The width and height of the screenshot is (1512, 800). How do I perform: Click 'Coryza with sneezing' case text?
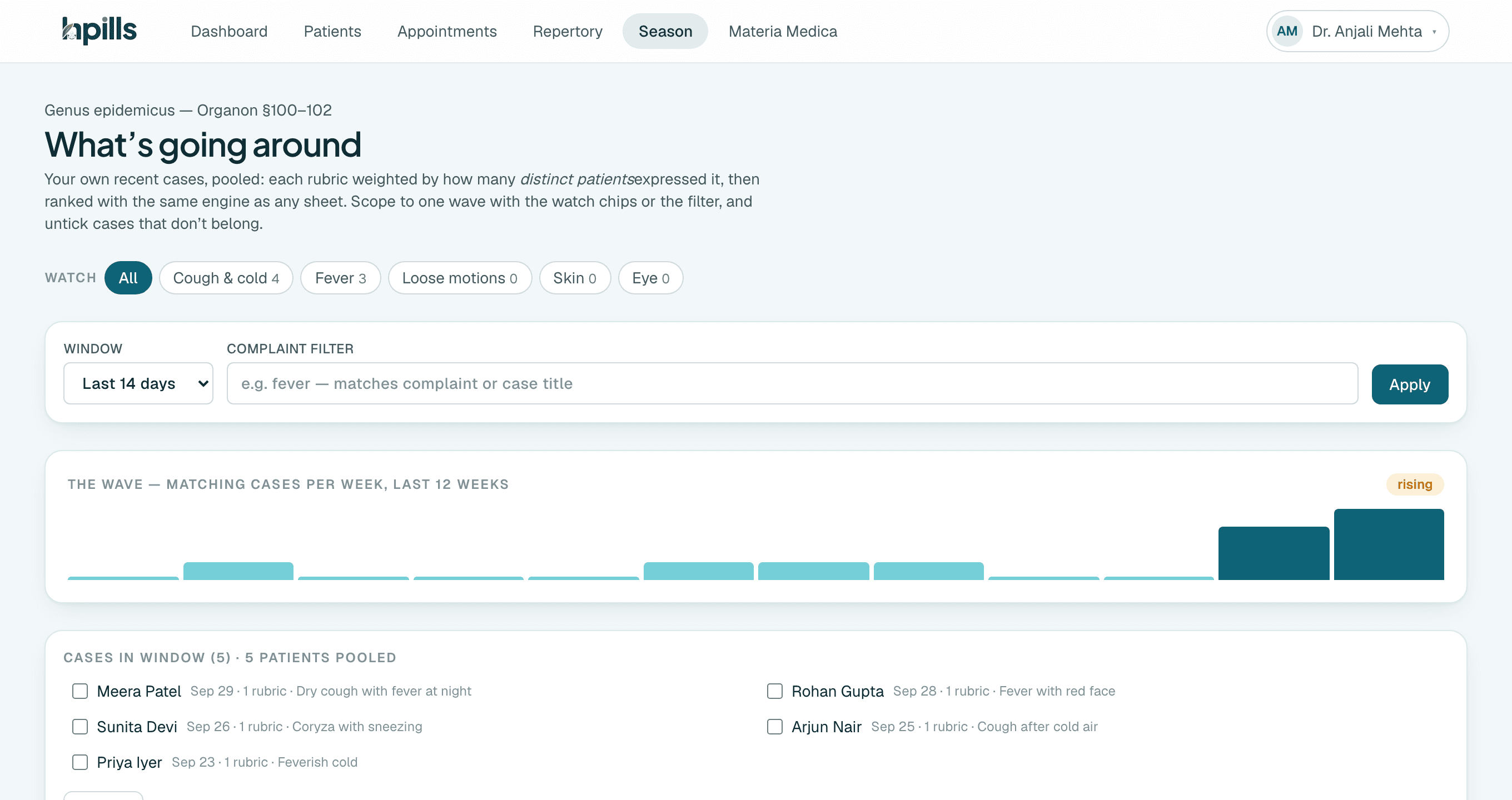click(x=357, y=727)
